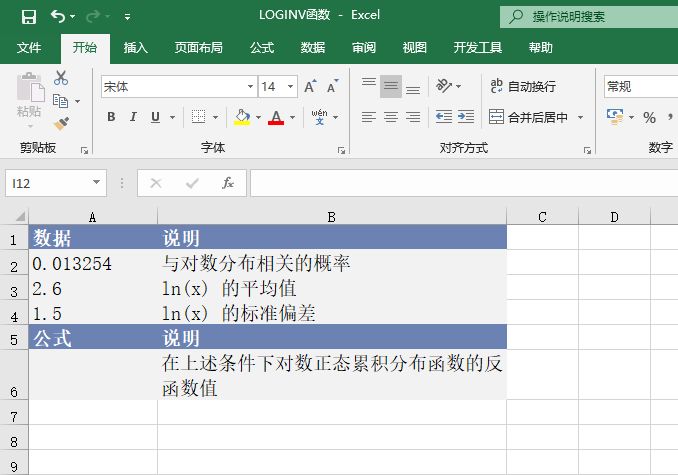Click the 粘贴 paste button
The width and height of the screenshot is (678, 475).
[x=29, y=98]
